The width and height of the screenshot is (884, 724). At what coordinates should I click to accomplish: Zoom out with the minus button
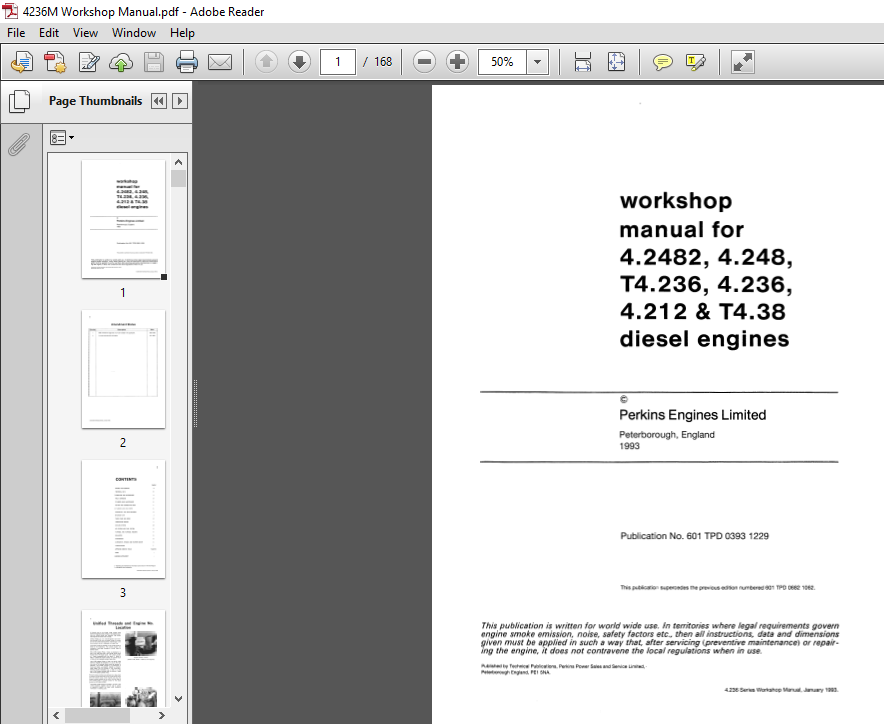(x=424, y=62)
